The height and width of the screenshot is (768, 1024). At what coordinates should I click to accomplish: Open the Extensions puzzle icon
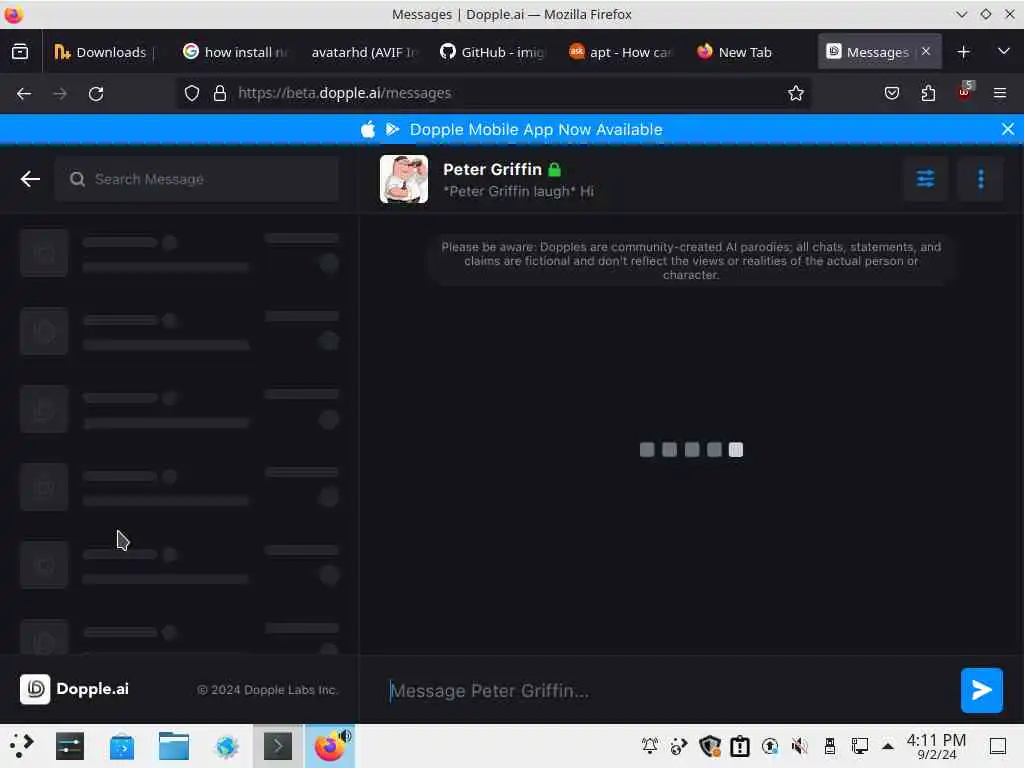[928, 93]
